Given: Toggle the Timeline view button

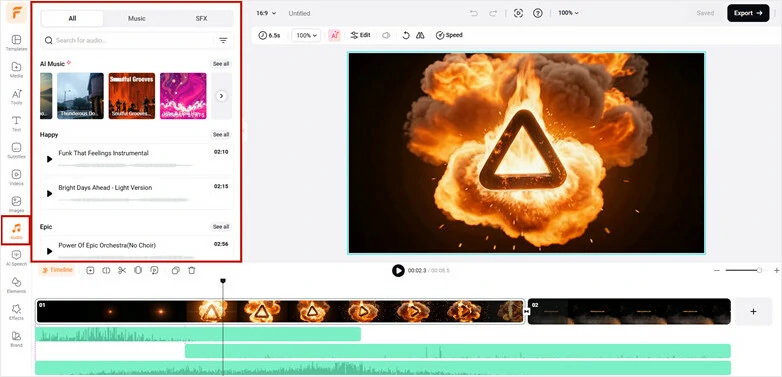Looking at the screenshot, I should [x=57, y=270].
